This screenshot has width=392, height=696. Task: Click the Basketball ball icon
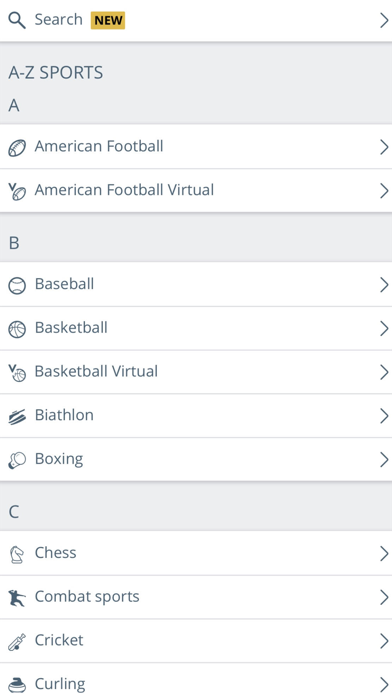click(17, 329)
